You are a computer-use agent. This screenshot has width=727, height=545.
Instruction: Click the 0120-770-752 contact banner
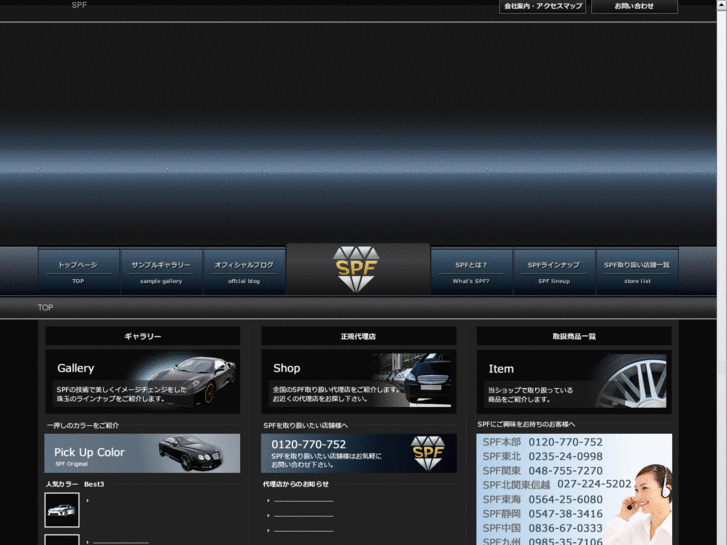click(x=359, y=453)
